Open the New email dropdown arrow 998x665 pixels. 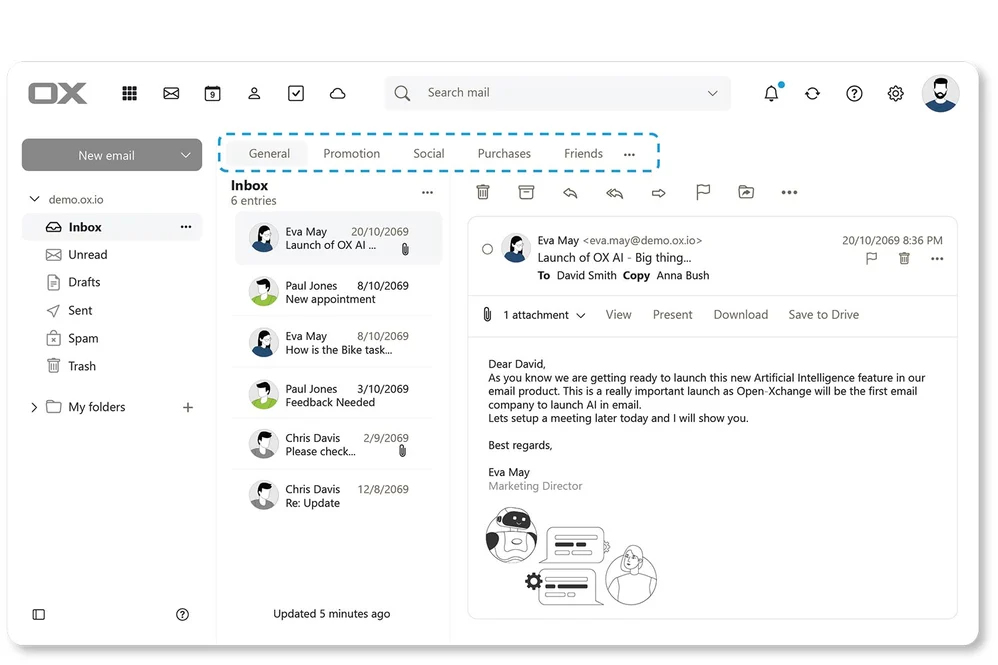coord(185,155)
